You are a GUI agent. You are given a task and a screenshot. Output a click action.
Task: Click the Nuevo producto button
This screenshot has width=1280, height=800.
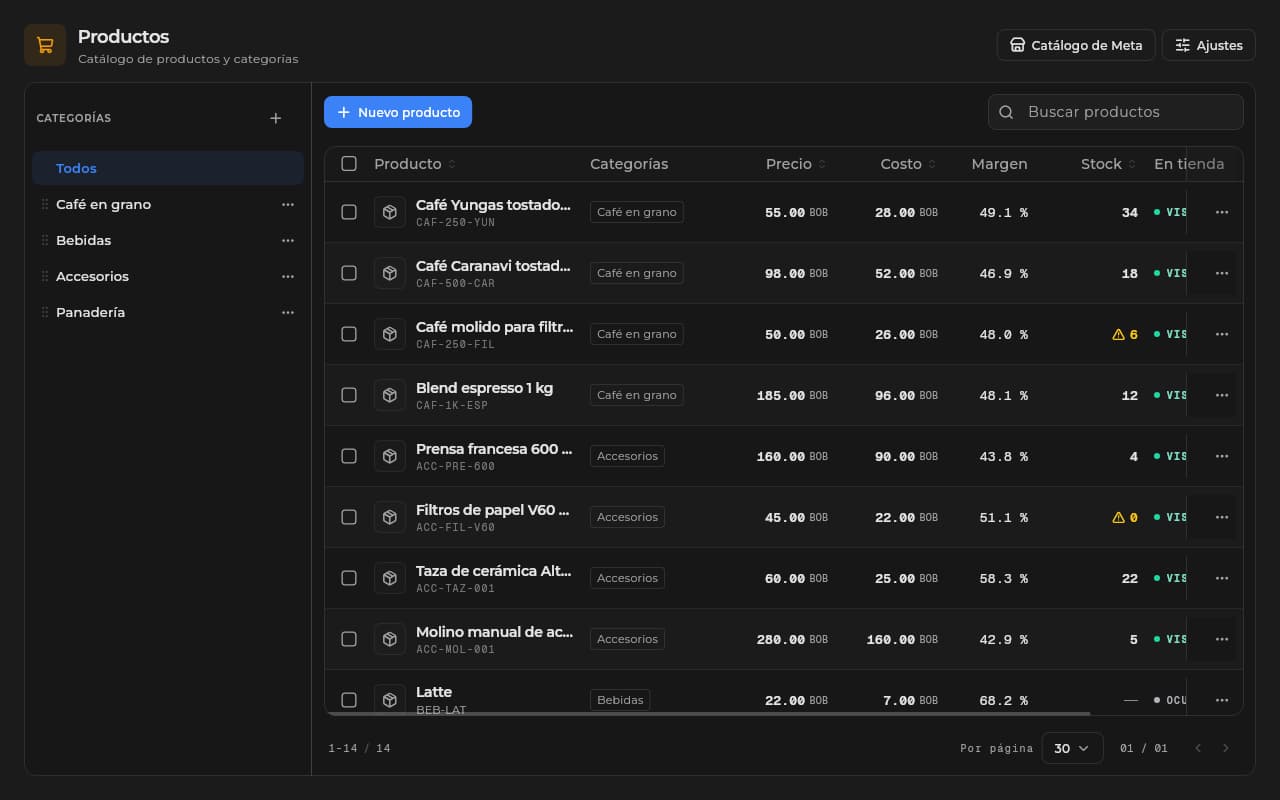pos(398,112)
